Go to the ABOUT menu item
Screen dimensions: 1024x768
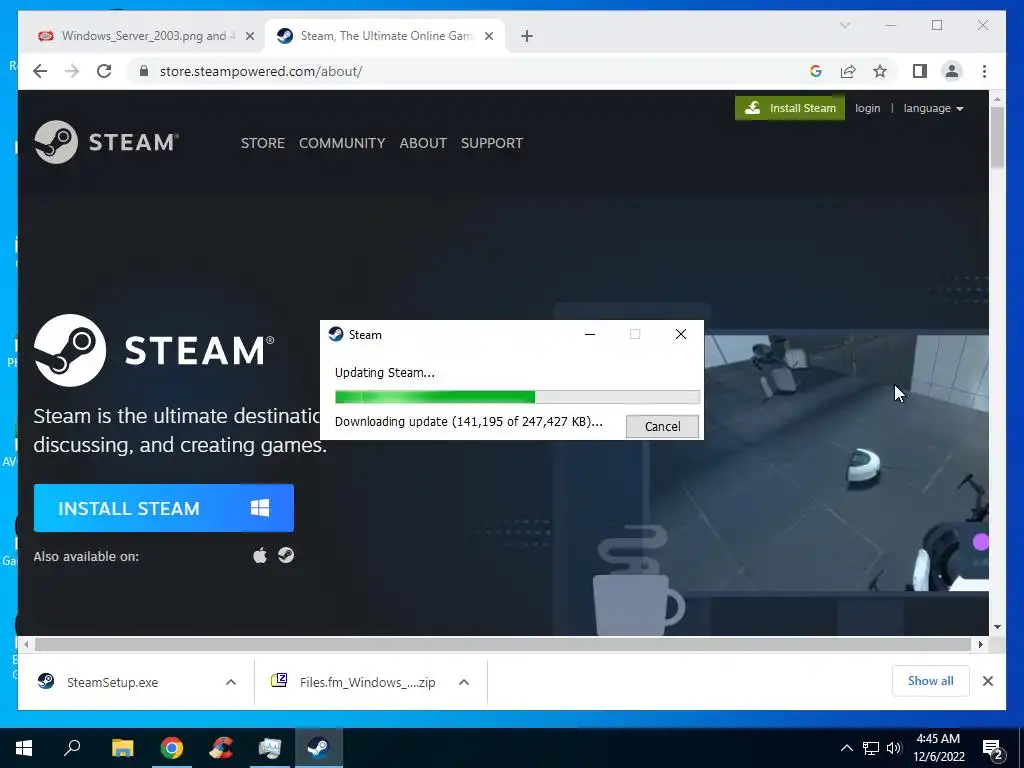(423, 143)
